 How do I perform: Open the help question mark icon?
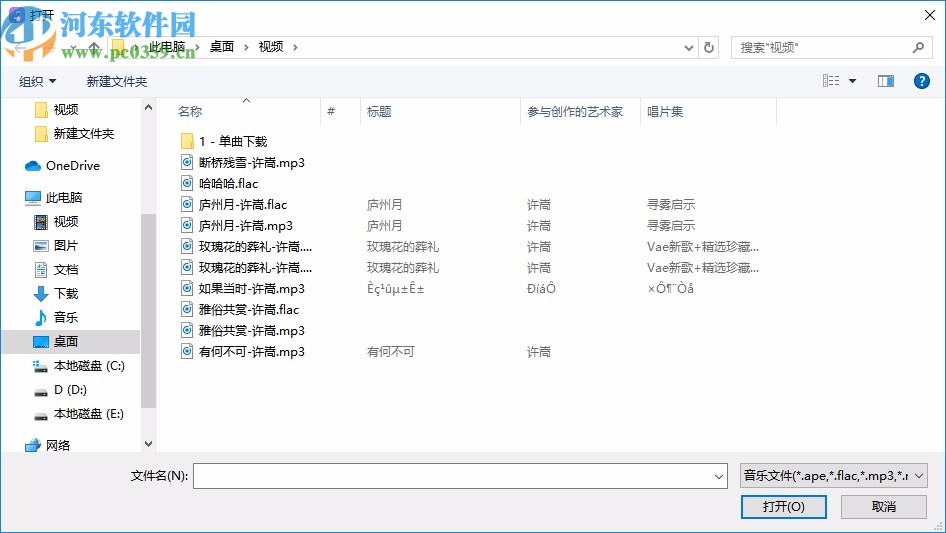(x=921, y=81)
